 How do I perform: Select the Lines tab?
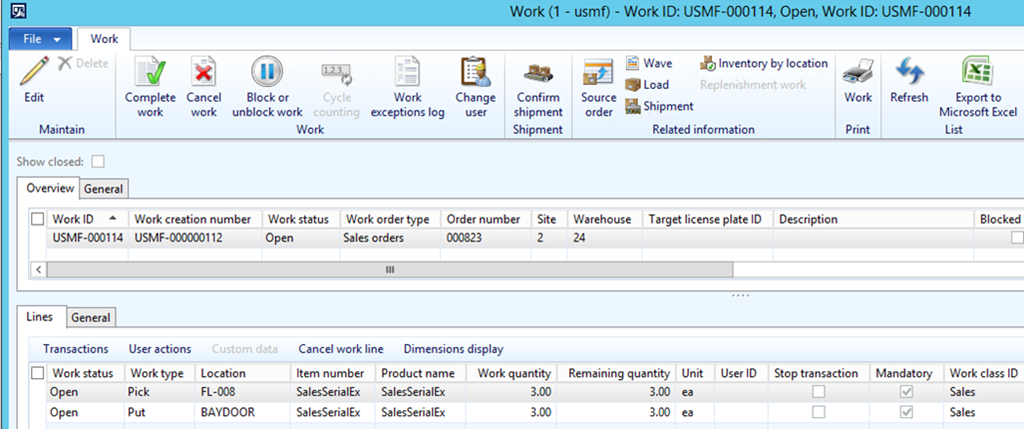pos(39,317)
